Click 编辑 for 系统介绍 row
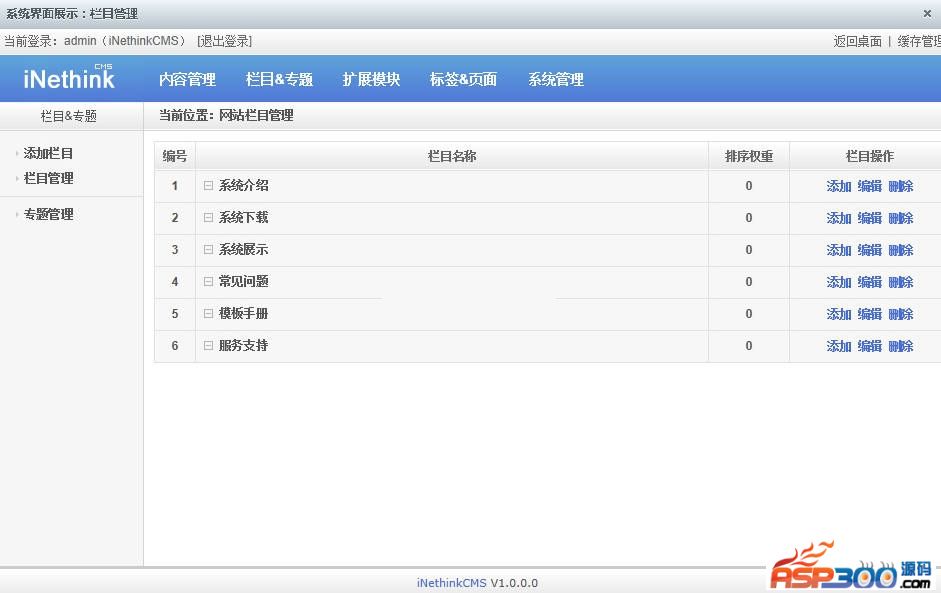Image resolution: width=941 pixels, height=593 pixels. point(870,186)
